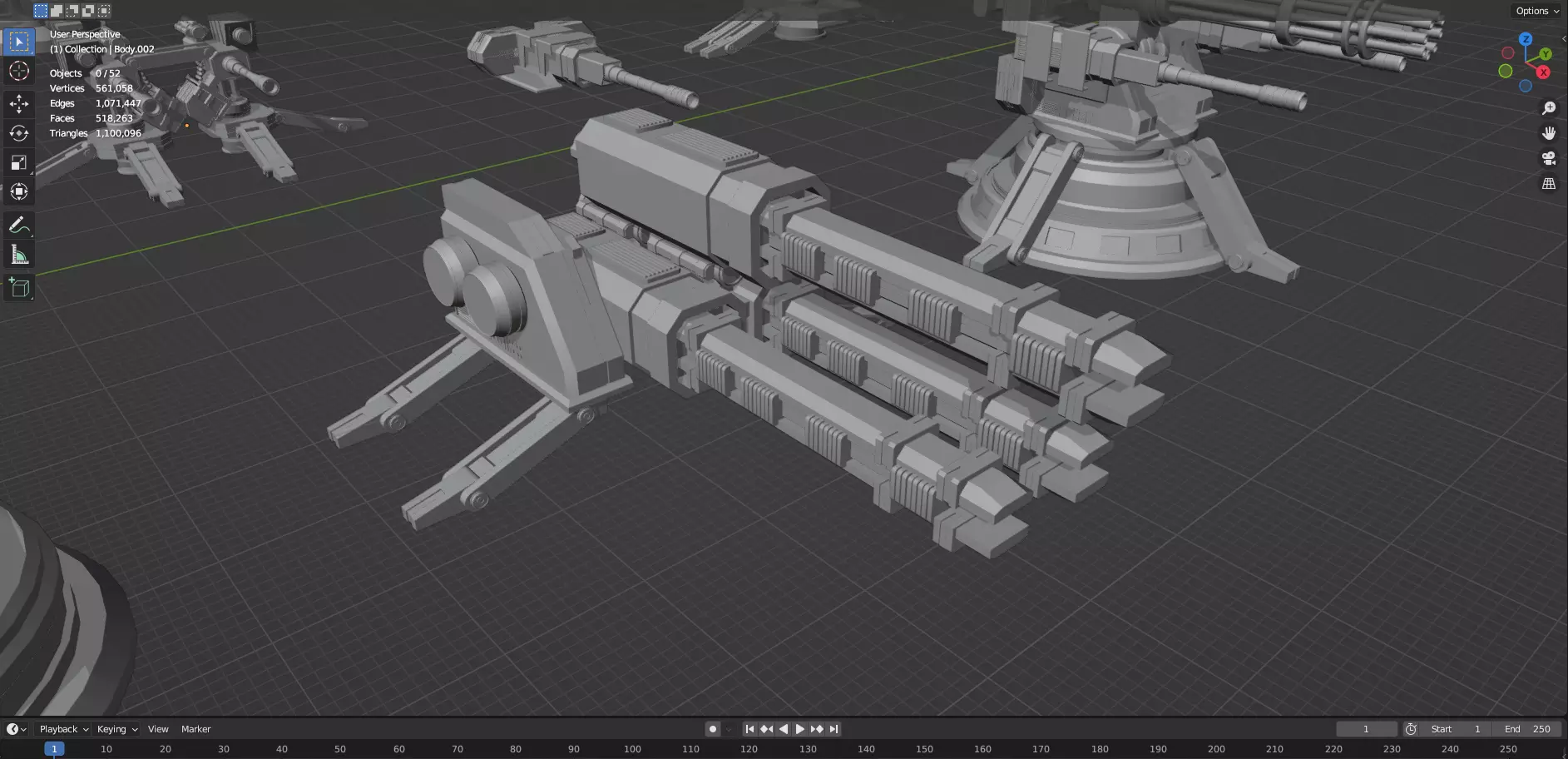
Task: Jump to previous keyframe
Action: pyautogui.click(x=766, y=729)
